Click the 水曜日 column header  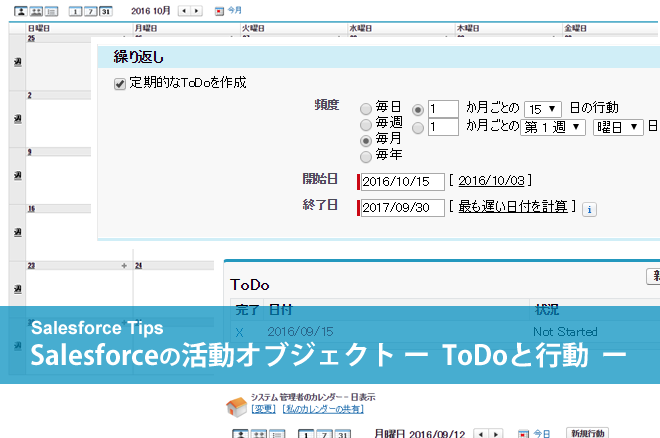[361, 28]
